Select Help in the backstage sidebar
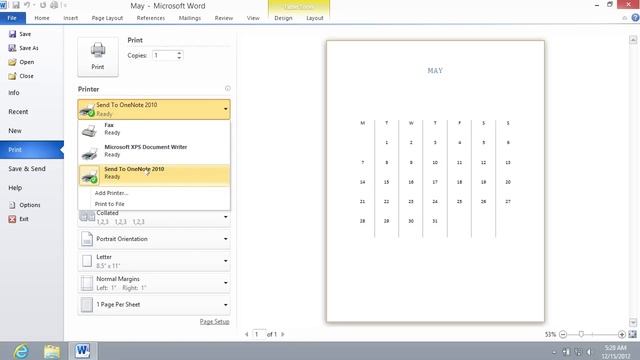The width and height of the screenshot is (640, 360). tap(15, 188)
